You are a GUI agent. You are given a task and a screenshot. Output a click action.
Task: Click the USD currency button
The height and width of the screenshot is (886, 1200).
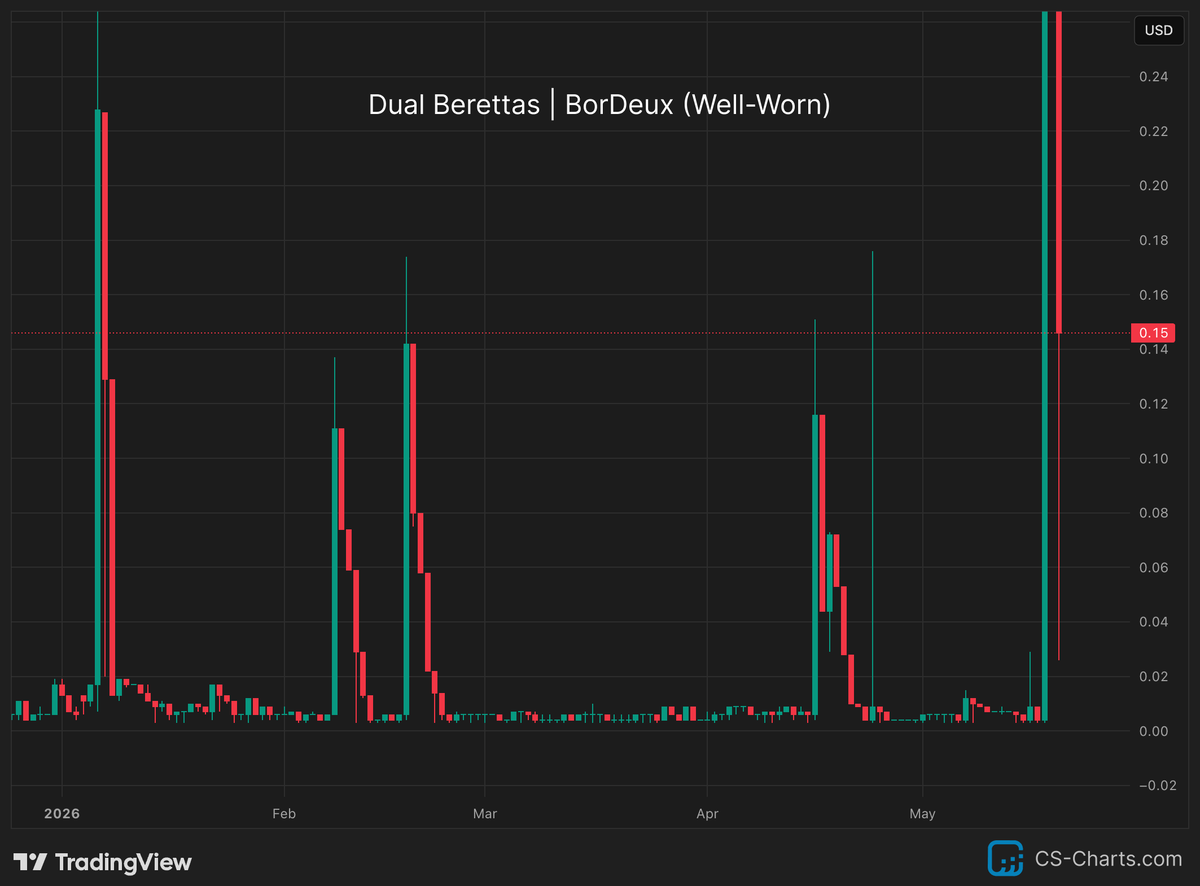(x=1159, y=30)
